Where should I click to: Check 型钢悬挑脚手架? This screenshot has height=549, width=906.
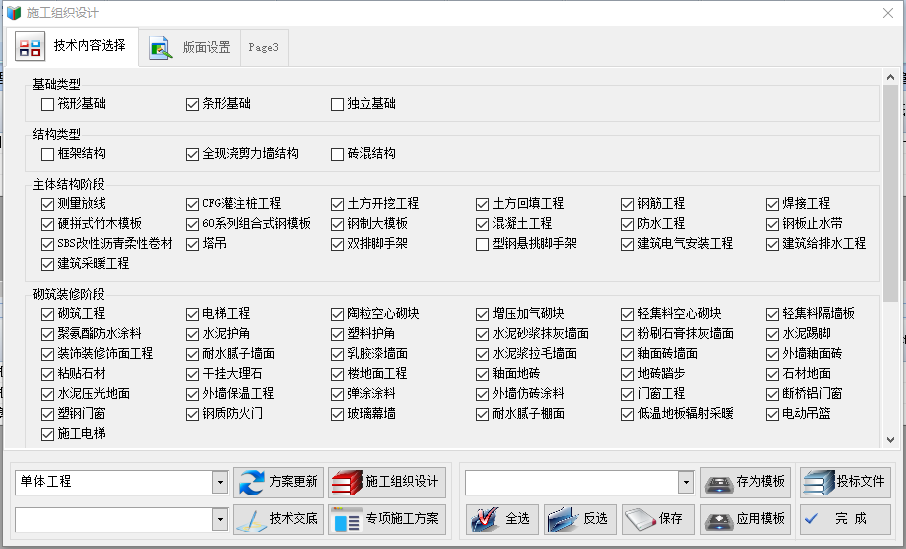pos(482,244)
